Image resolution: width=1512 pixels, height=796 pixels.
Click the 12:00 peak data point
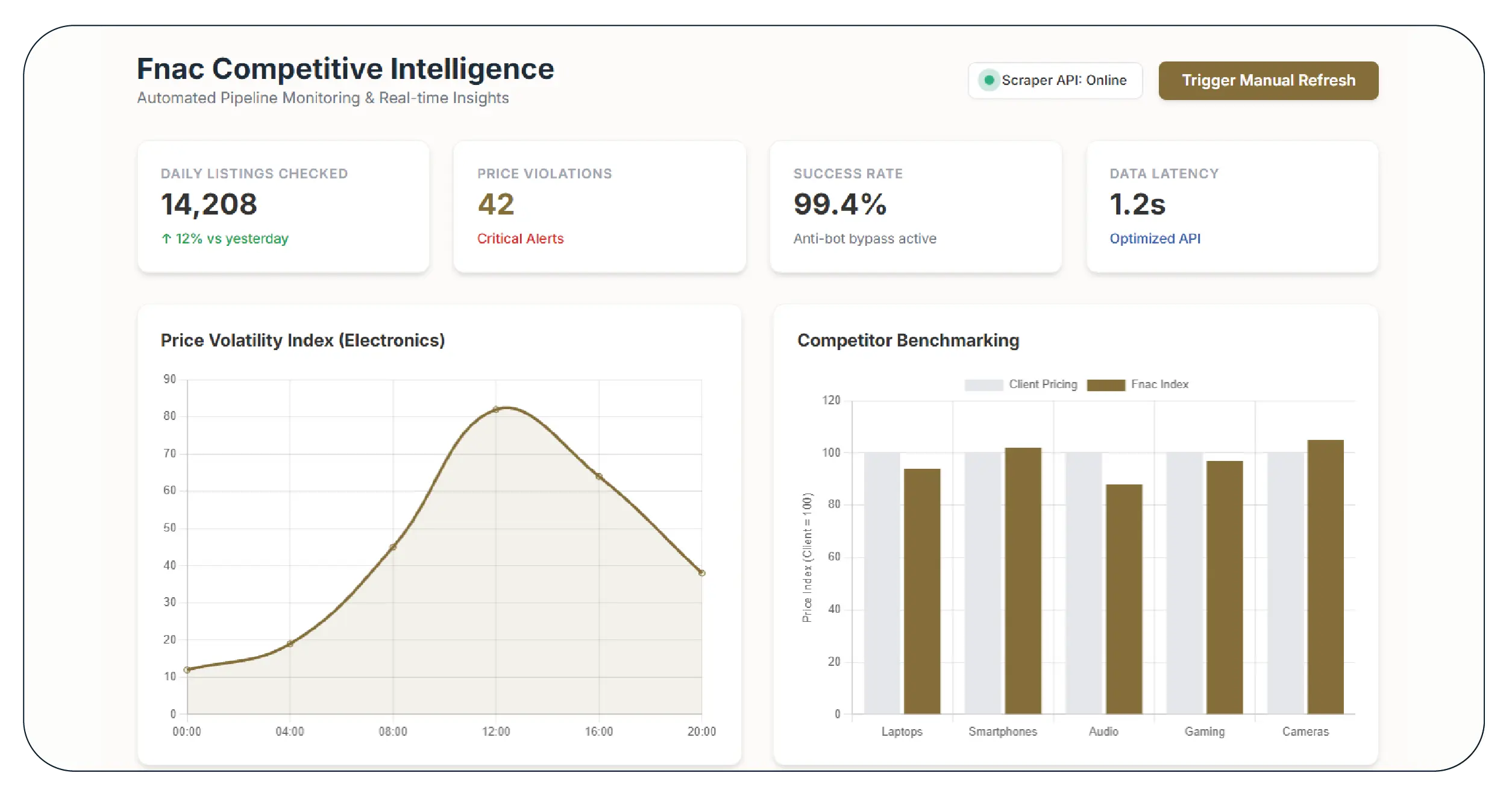click(x=496, y=410)
